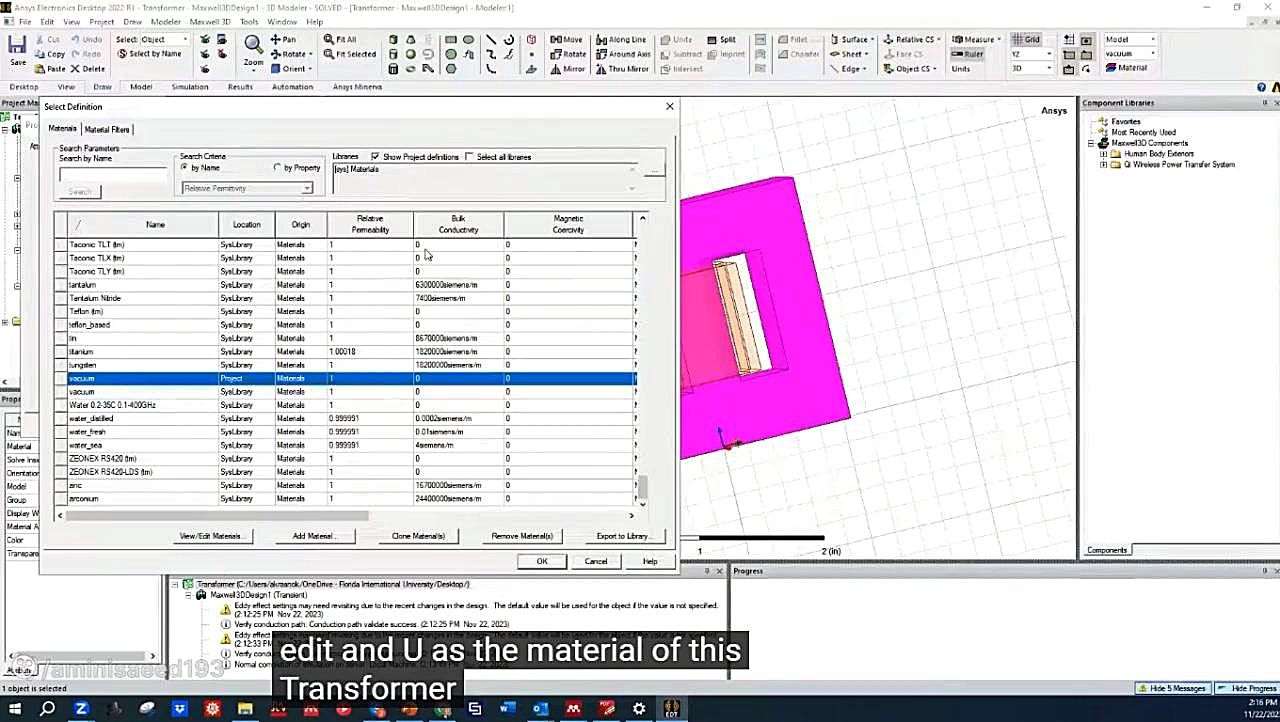Click the Material icon in ribbon
The width and height of the screenshot is (1280, 722).
pos(1126,68)
